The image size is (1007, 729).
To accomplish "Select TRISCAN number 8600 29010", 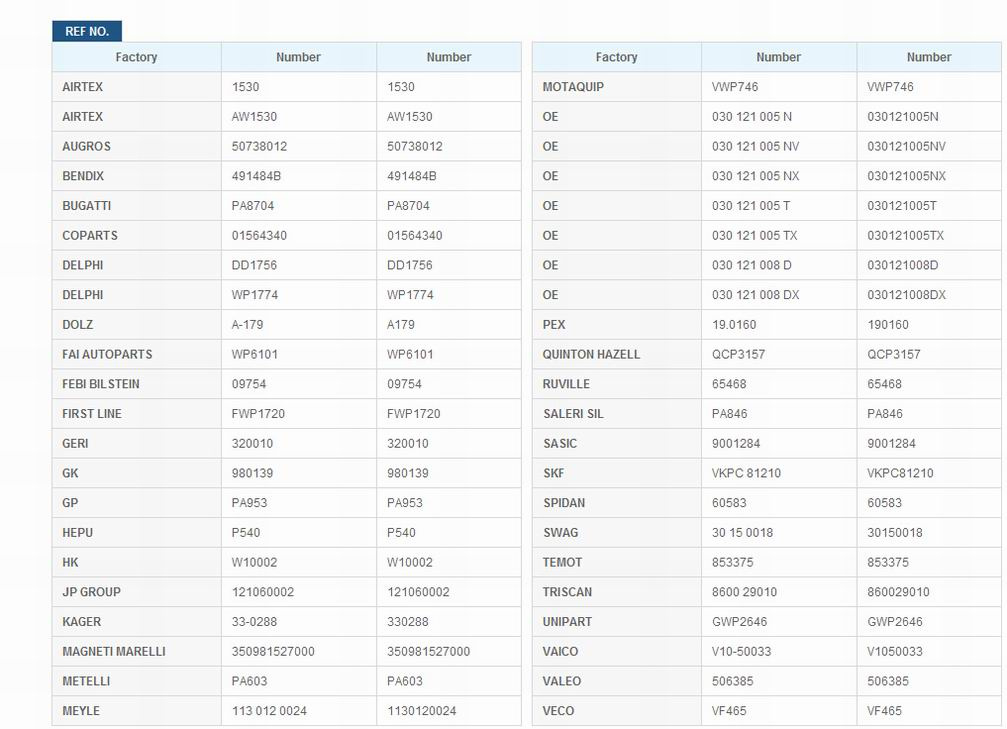I will tap(744, 592).
